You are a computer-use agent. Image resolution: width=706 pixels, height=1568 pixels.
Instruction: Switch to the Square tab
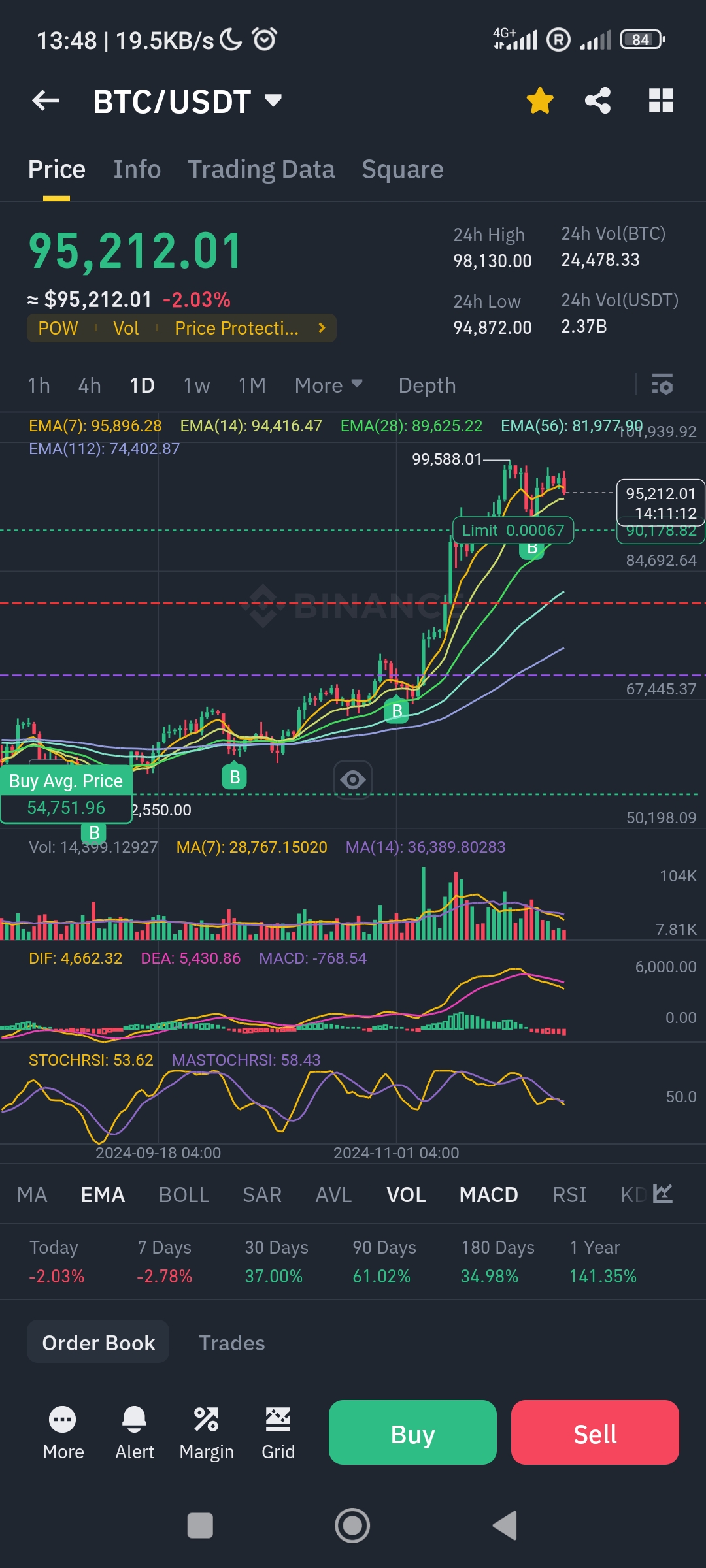tap(403, 169)
